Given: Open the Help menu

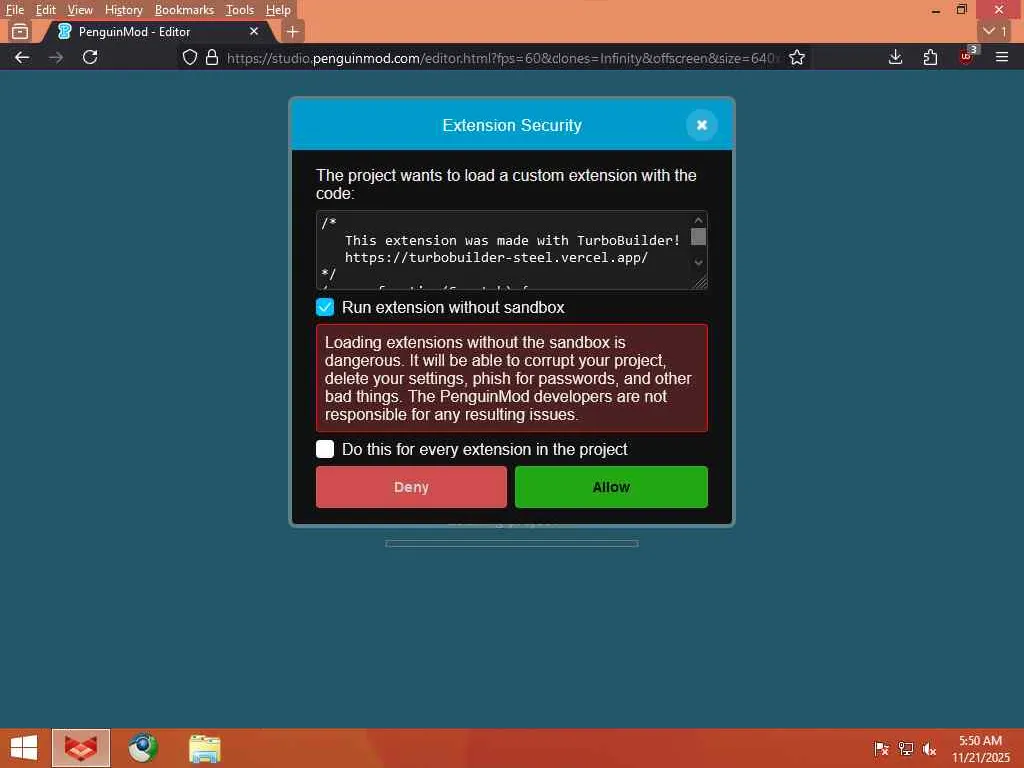Looking at the screenshot, I should click(278, 10).
